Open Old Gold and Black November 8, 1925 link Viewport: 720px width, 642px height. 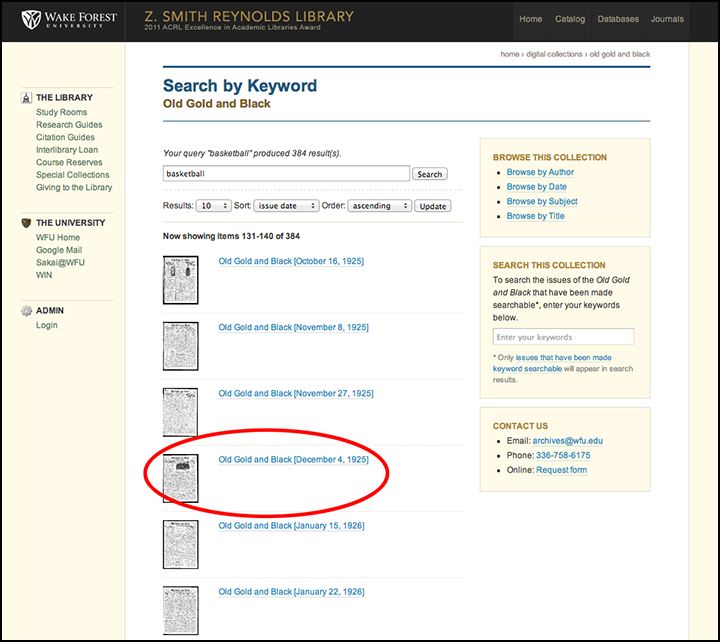pos(293,327)
